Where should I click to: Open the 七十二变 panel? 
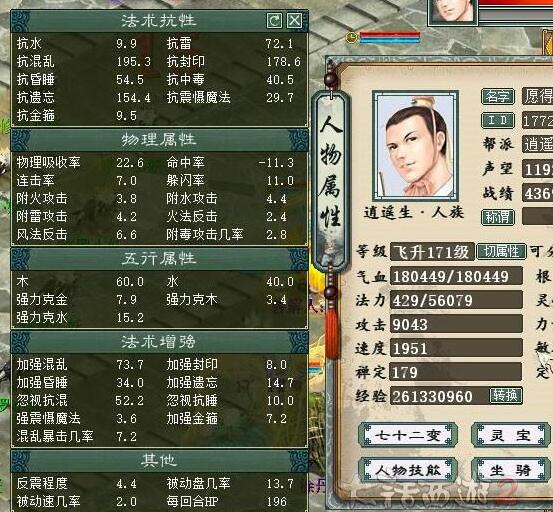tap(408, 435)
